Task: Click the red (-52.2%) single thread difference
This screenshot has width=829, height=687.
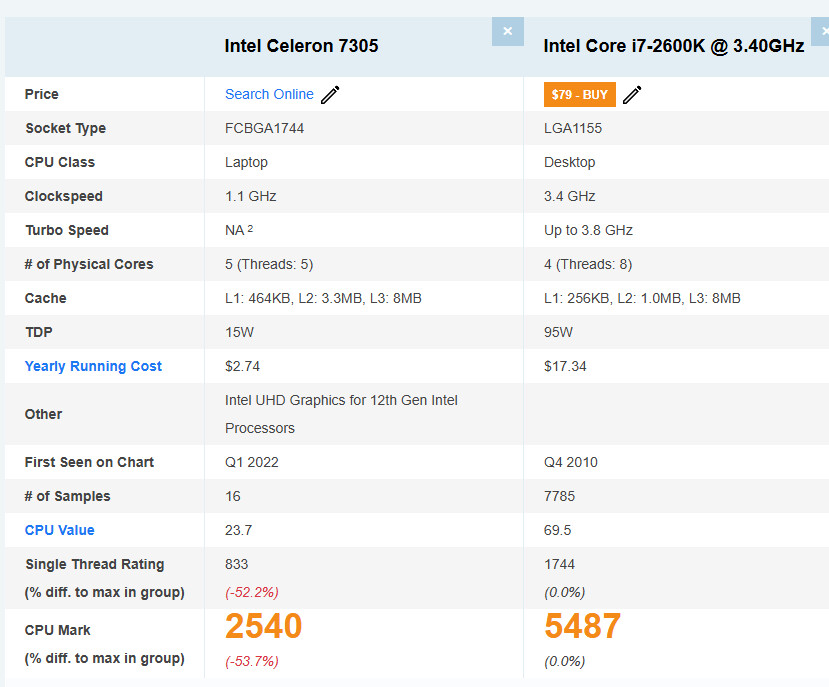Action: (x=252, y=592)
